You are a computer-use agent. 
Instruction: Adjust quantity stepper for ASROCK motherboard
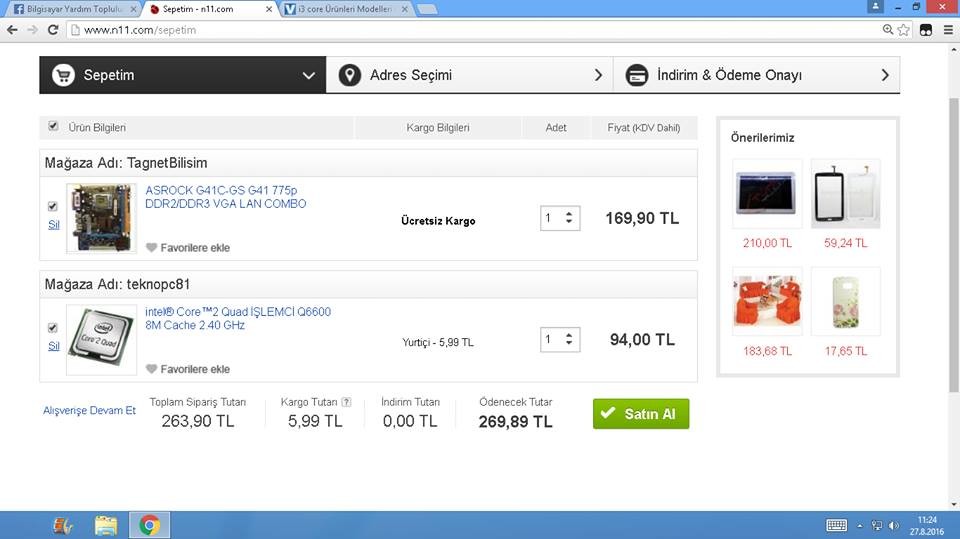[x=569, y=218]
